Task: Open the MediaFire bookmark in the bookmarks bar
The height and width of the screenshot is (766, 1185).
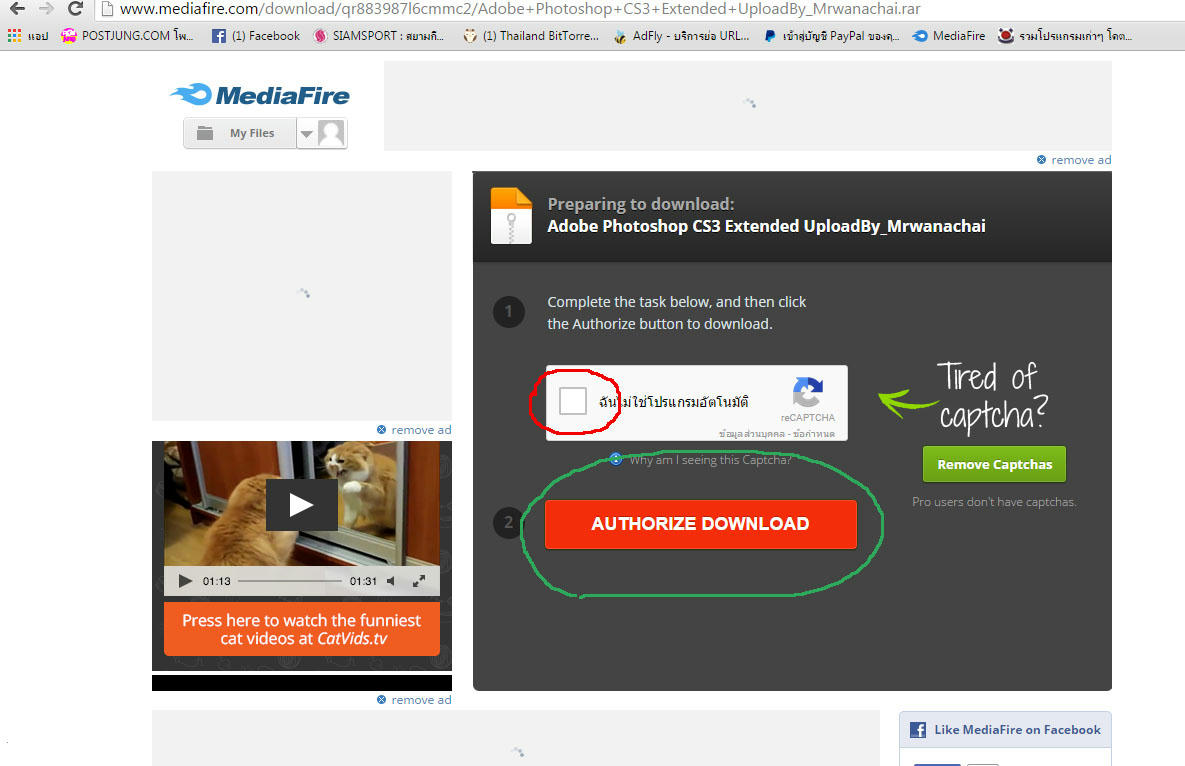Action: (x=949, y=36)
